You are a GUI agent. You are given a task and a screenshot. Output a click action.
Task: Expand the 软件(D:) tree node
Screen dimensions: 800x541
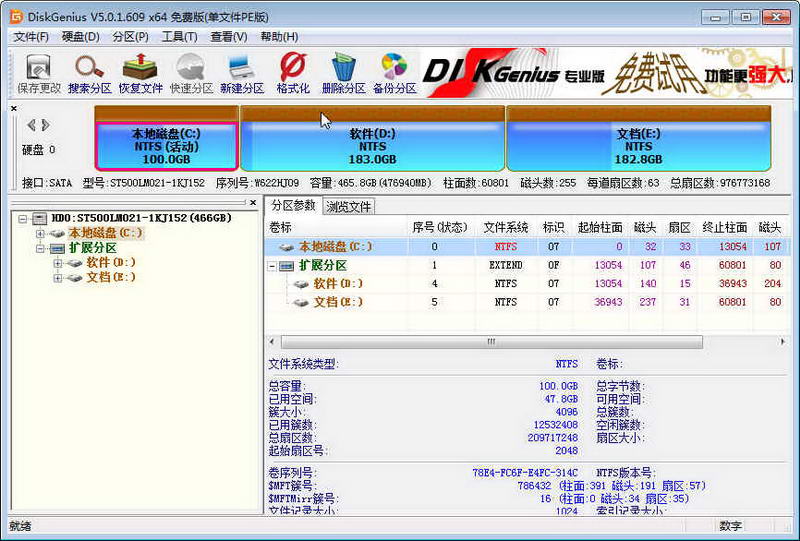click(x=58, y=263)
